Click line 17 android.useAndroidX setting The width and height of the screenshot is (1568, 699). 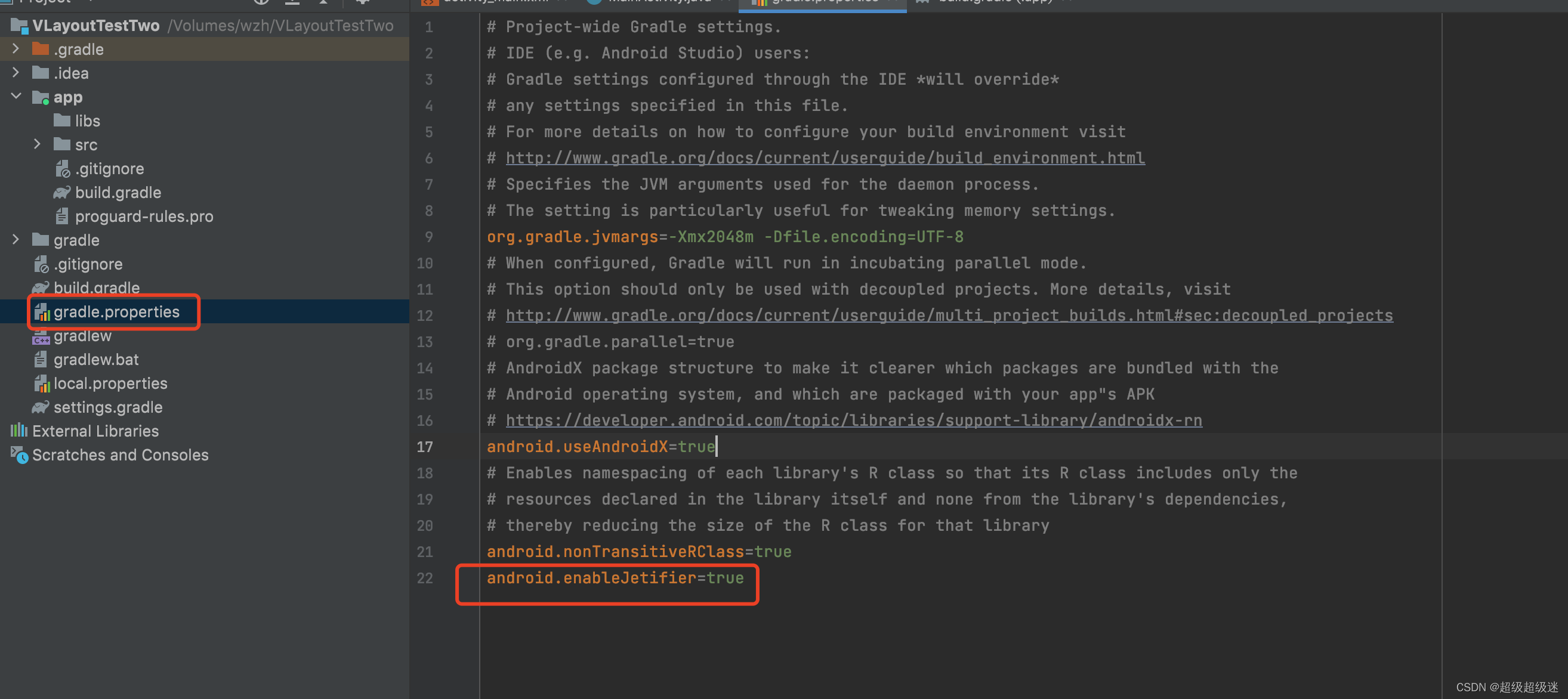tap(600, 447)
